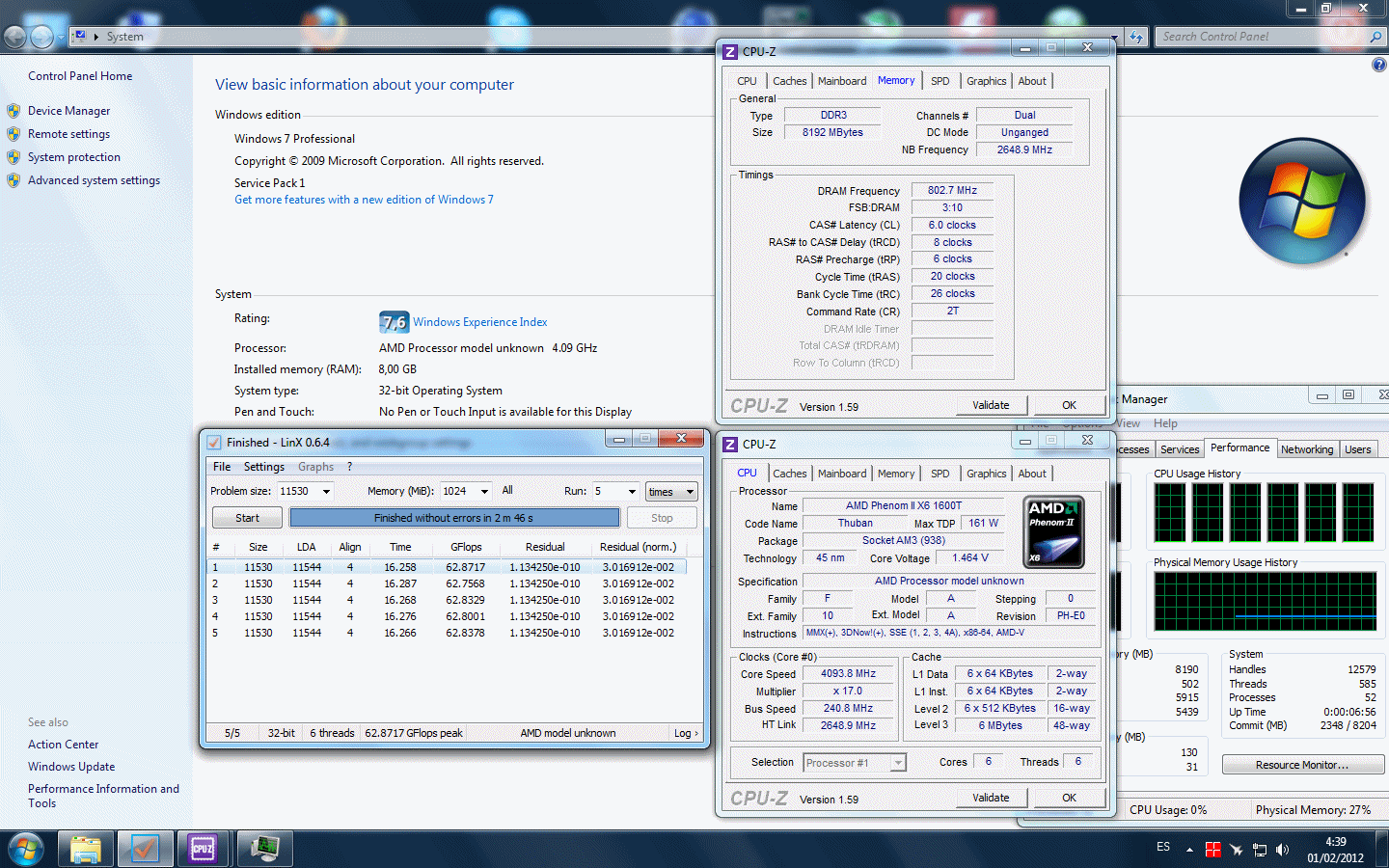The height and width of the screenshot is (868, 1389).
Task: Select run 3 row in LinX results
Action: [448, 600]
